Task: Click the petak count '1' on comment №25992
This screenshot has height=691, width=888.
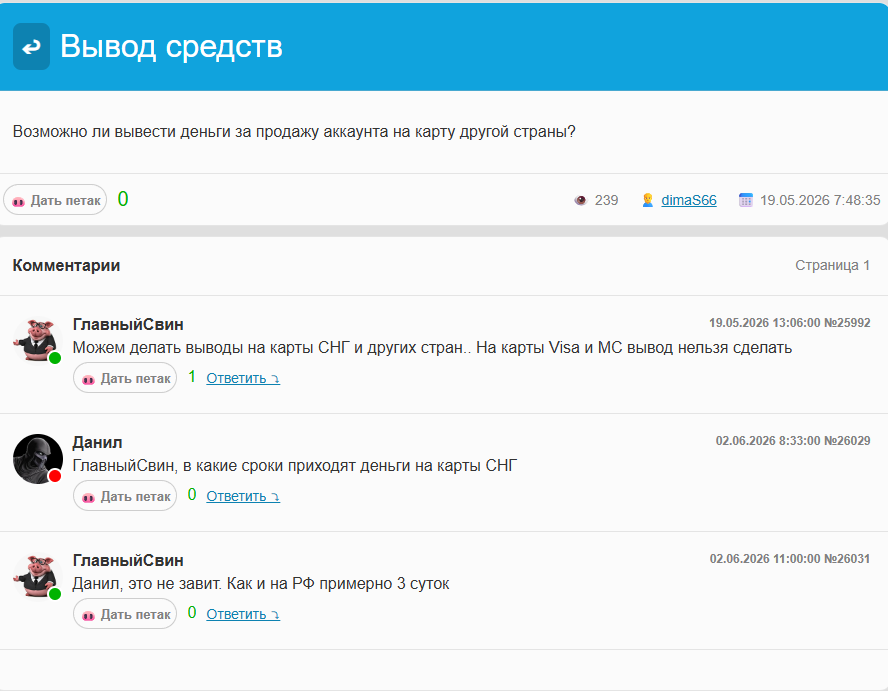Action: (x=192, y=377)
